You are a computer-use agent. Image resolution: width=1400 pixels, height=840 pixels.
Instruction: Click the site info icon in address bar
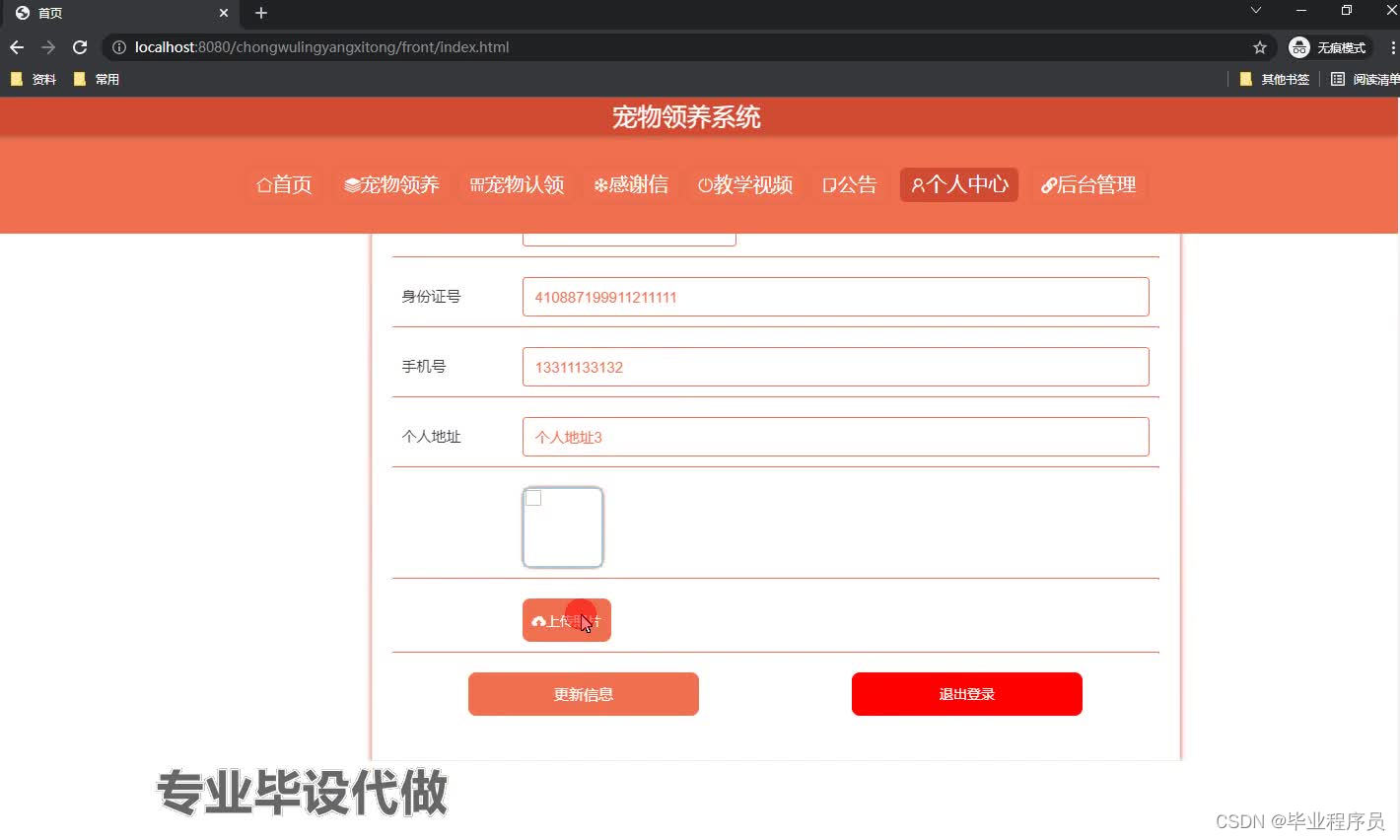tap(119, 47)
